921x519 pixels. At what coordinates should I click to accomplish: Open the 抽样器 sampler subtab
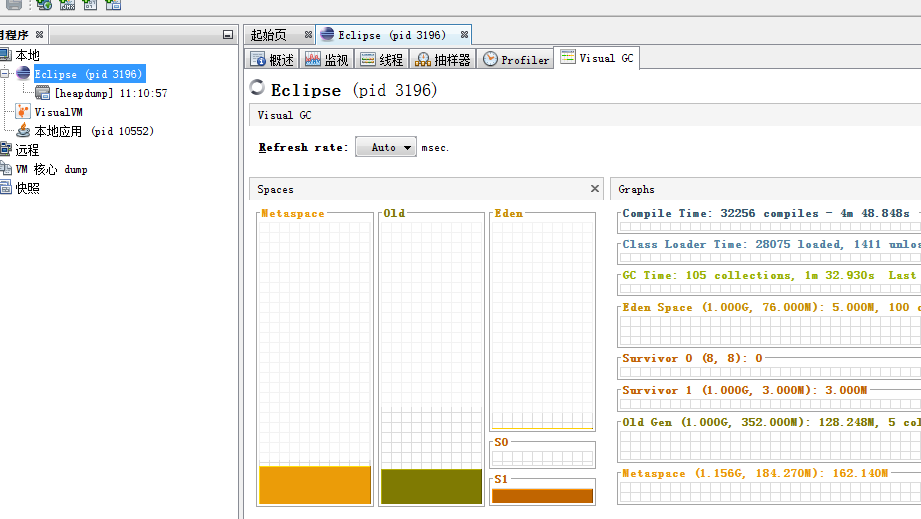tap(443, 59)
